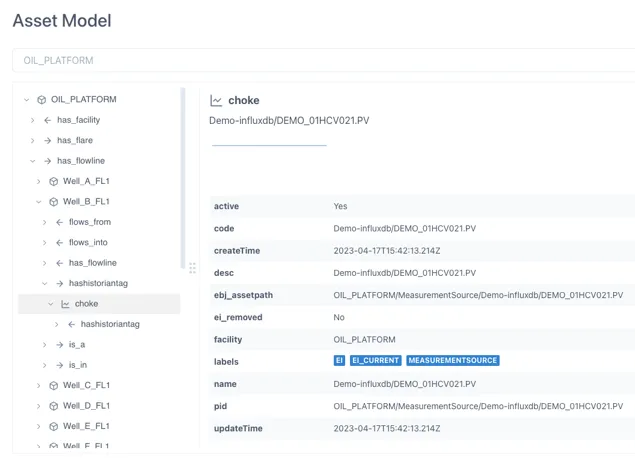This screenshot has height=458, width=635.
Task: Expand the is_in node
Action: click(x=45, y=365)
